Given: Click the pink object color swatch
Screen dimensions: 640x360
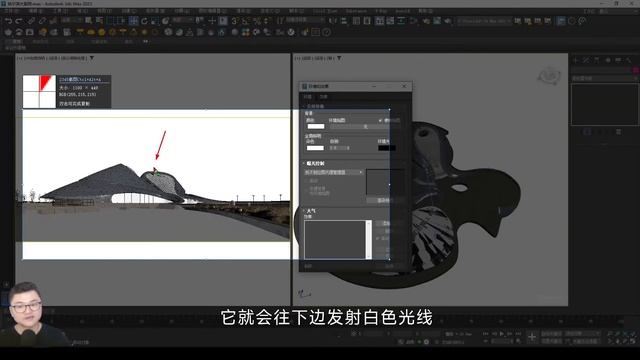Looking at the screenshot, I should [x=636, y=70].
